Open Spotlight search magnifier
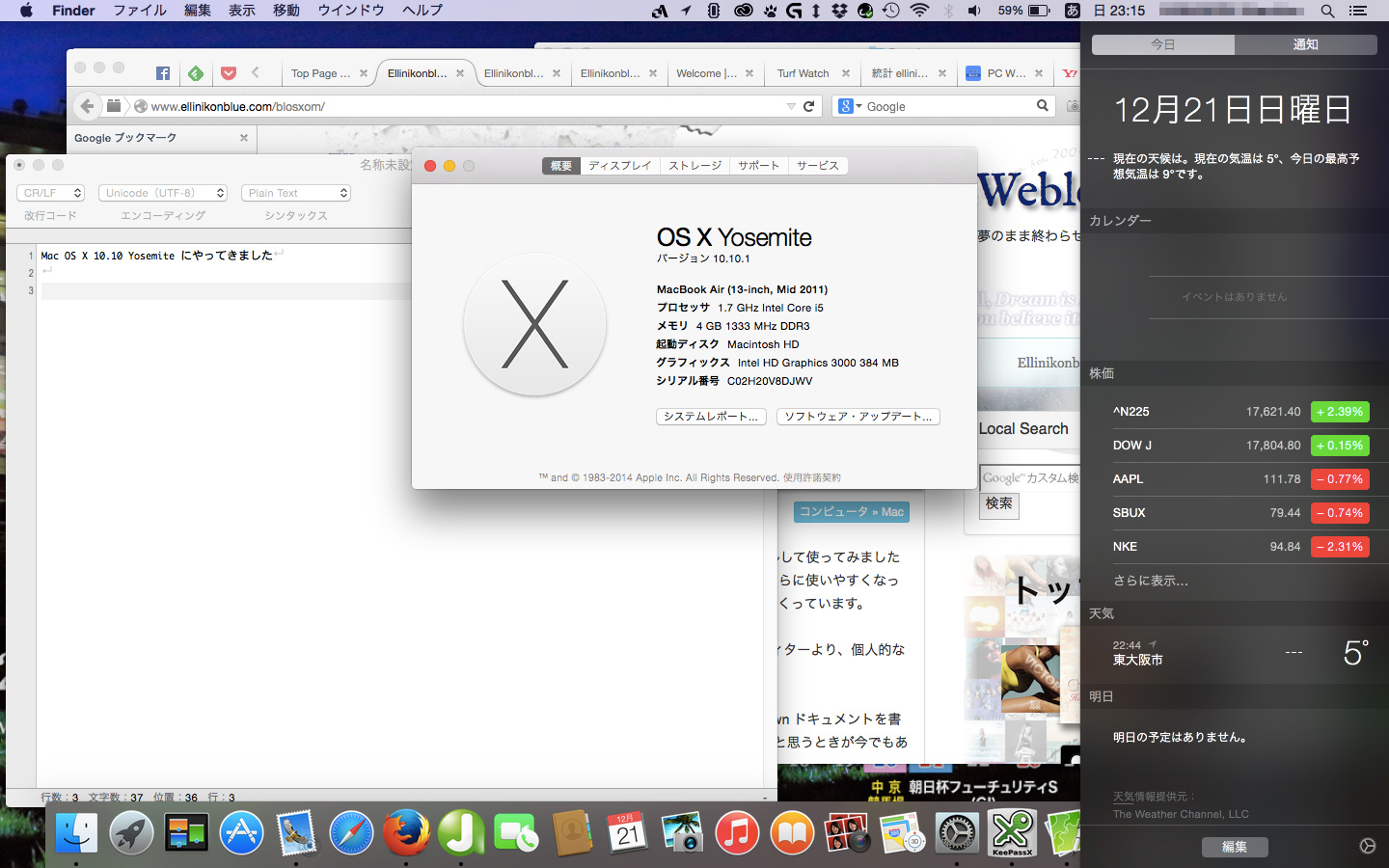 (1327, 11)
